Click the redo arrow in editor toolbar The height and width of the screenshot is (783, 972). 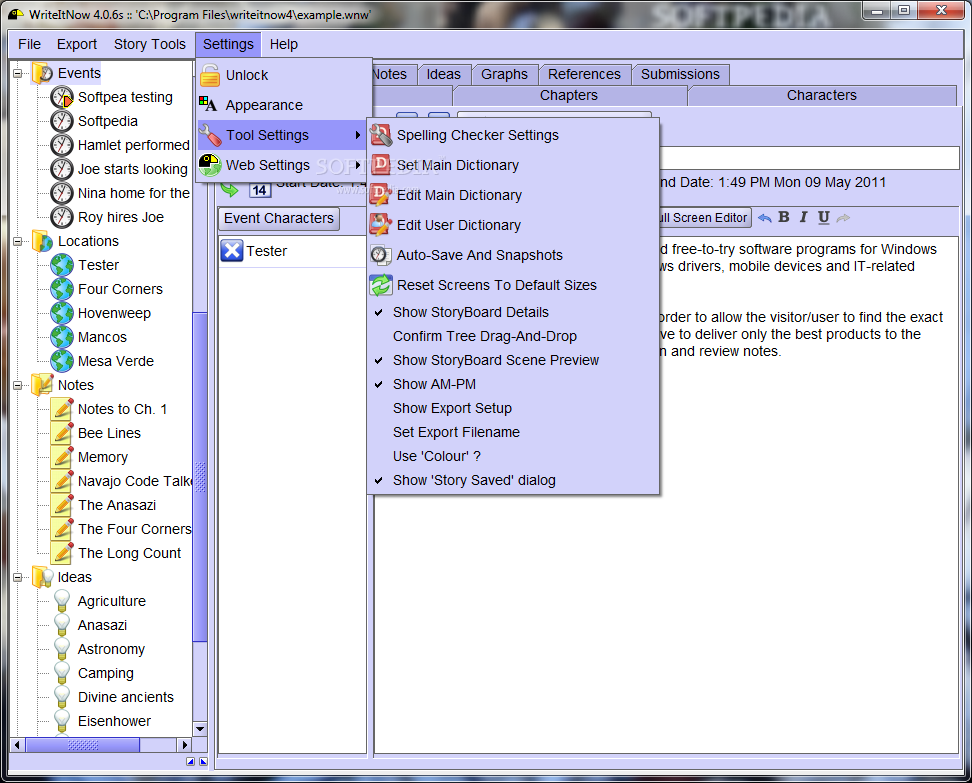click(x=843, y=218)
